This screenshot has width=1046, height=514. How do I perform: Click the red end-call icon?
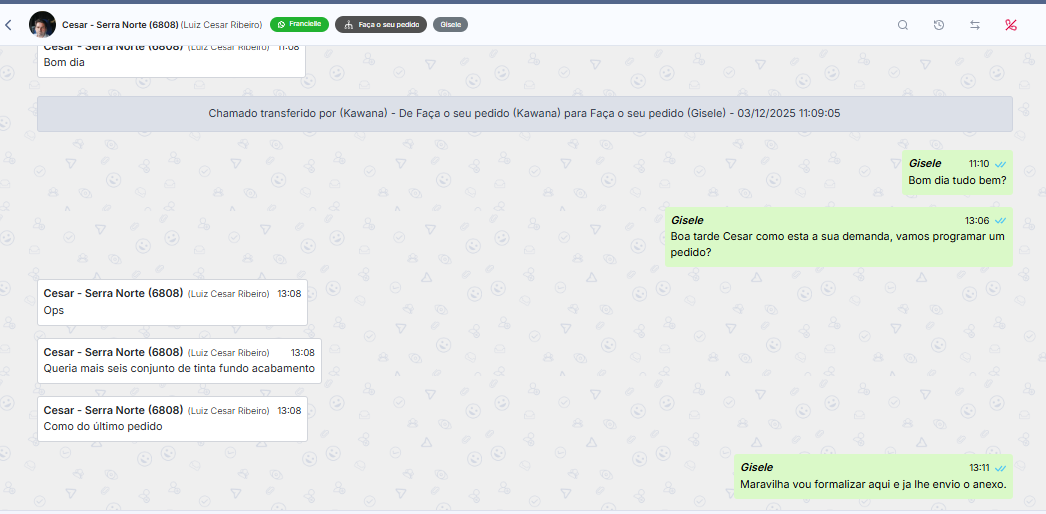tap(1011, 25)
